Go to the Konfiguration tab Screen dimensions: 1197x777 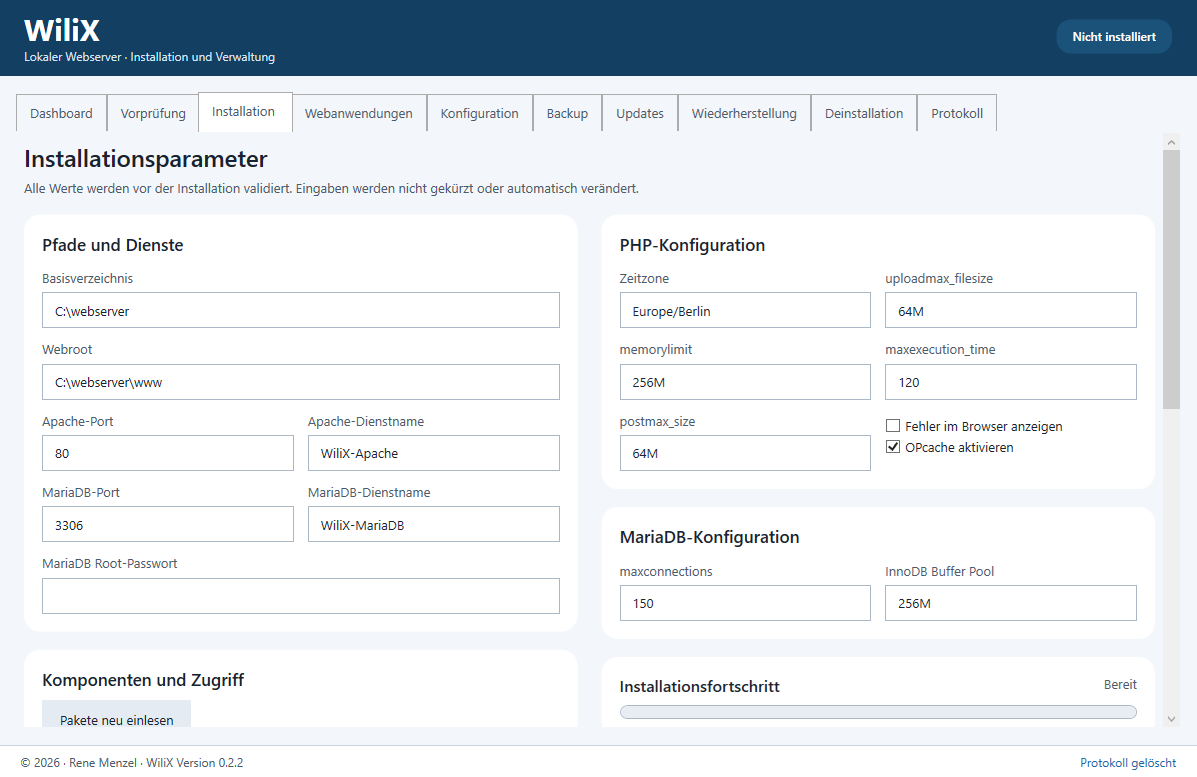point(479,113)
